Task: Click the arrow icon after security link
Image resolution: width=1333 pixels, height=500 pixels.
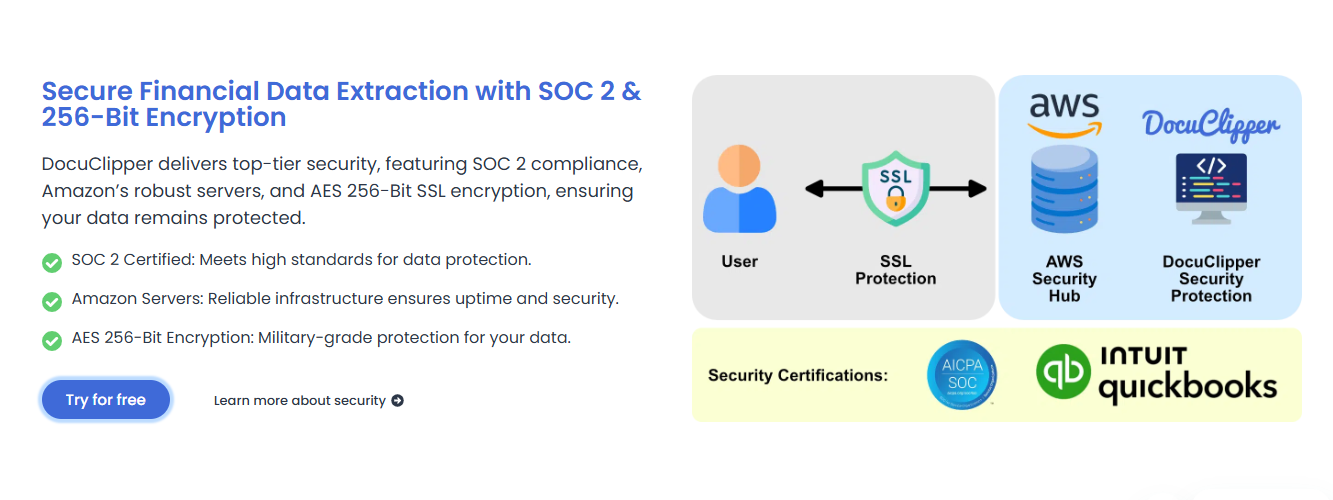Action: 397,401
